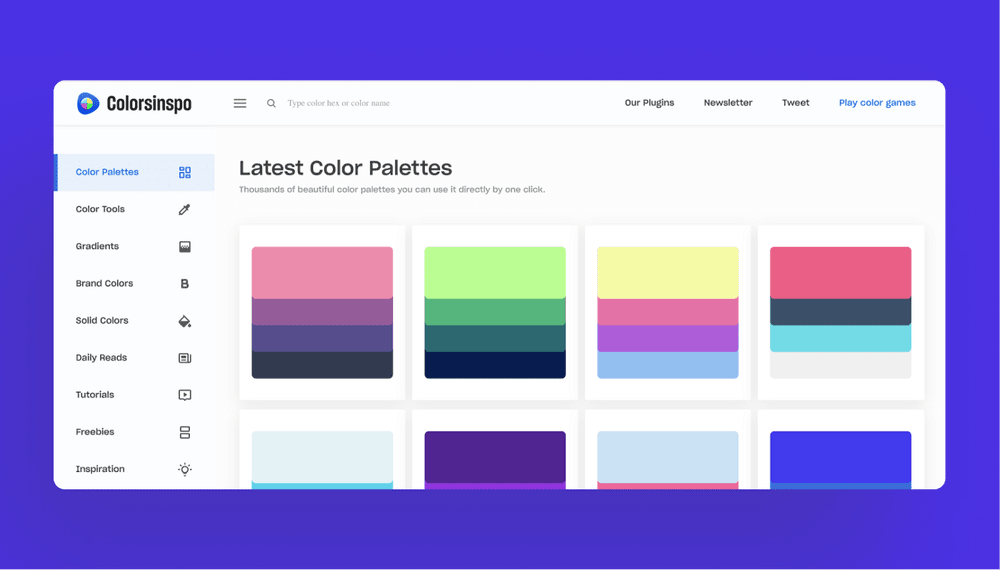
Task: Click the Freebies stacked boxes icon
Action: (x=185, y=432)
